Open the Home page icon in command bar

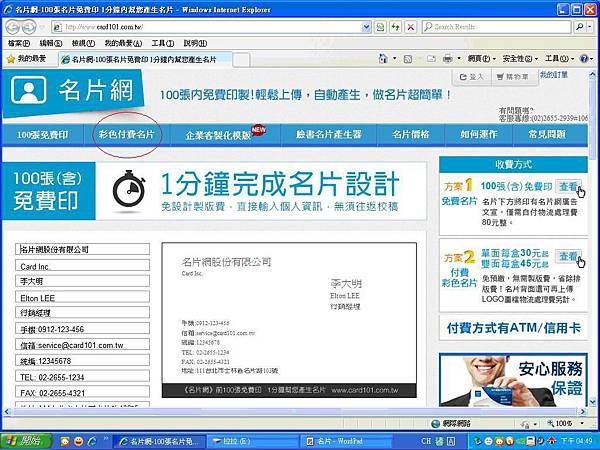pos(383,59)
